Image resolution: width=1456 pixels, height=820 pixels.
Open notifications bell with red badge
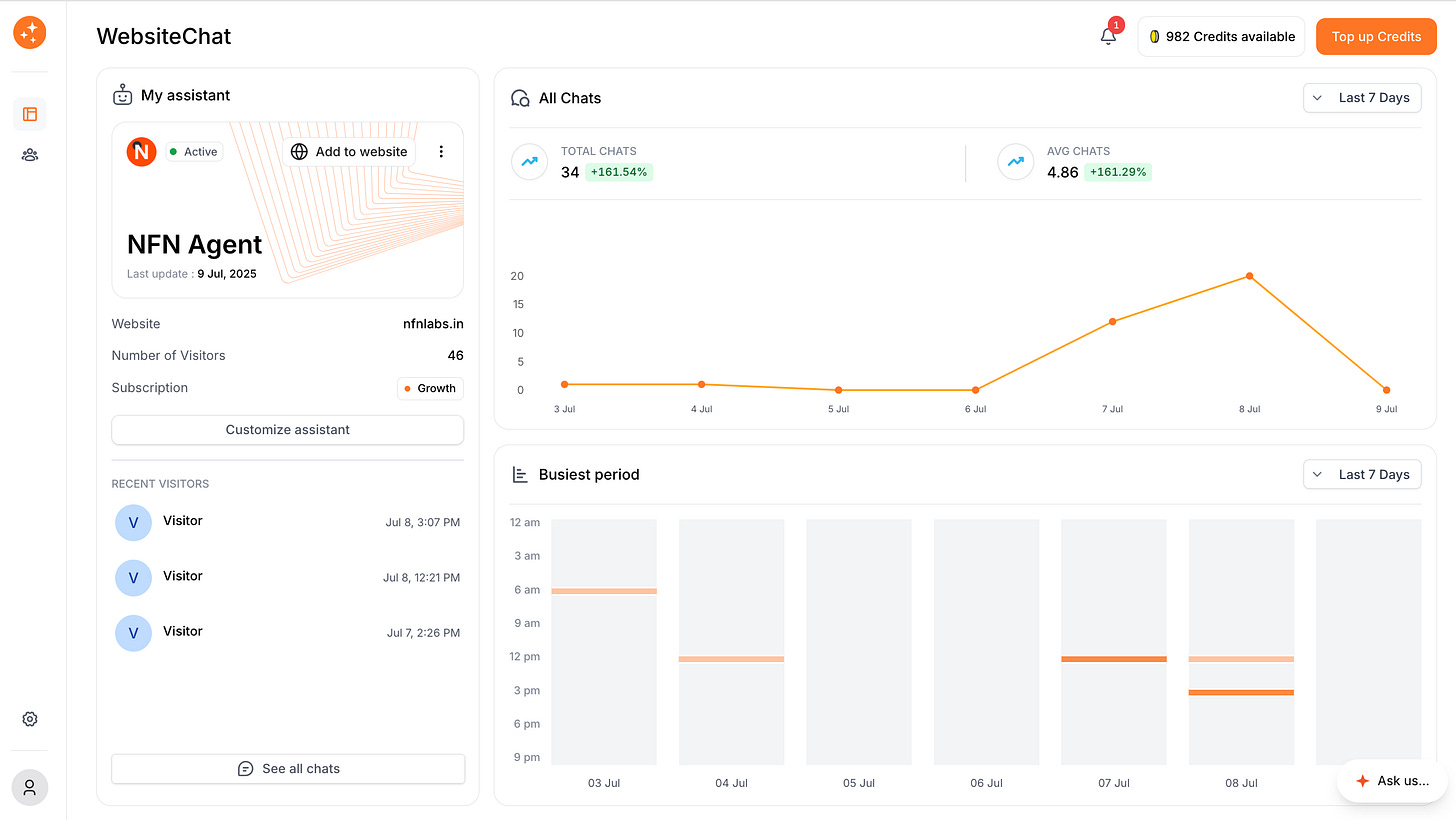(1108, 36)
